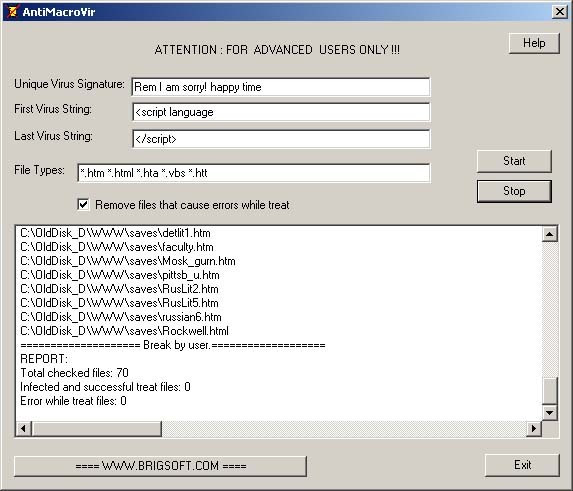Click the horizontal scrollbar thumb in log
The height and width of the screenshot is (491, 573).
coord(97,428)
